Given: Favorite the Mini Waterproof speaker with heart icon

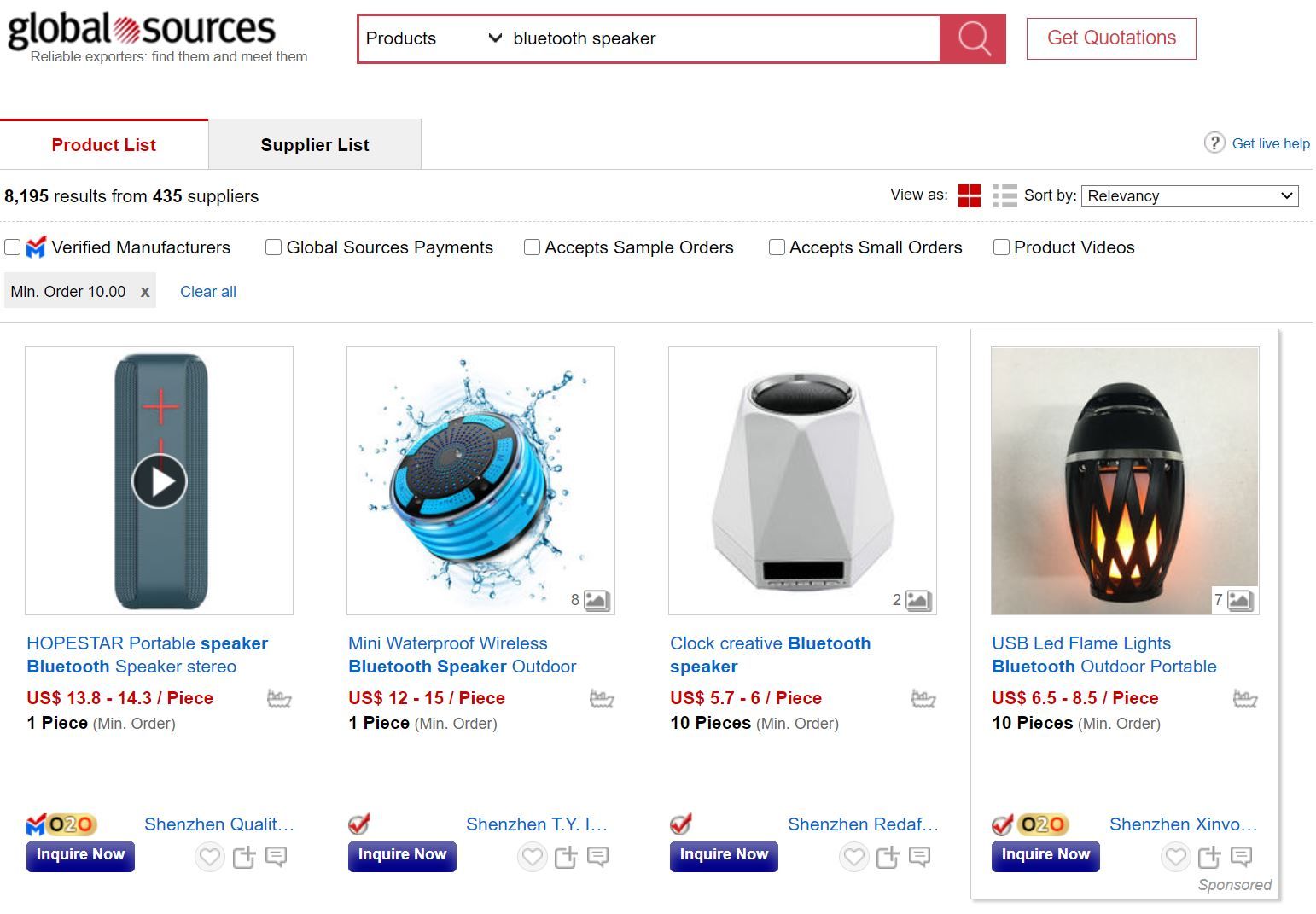Looking at the screenshot, I should (533, 856).
